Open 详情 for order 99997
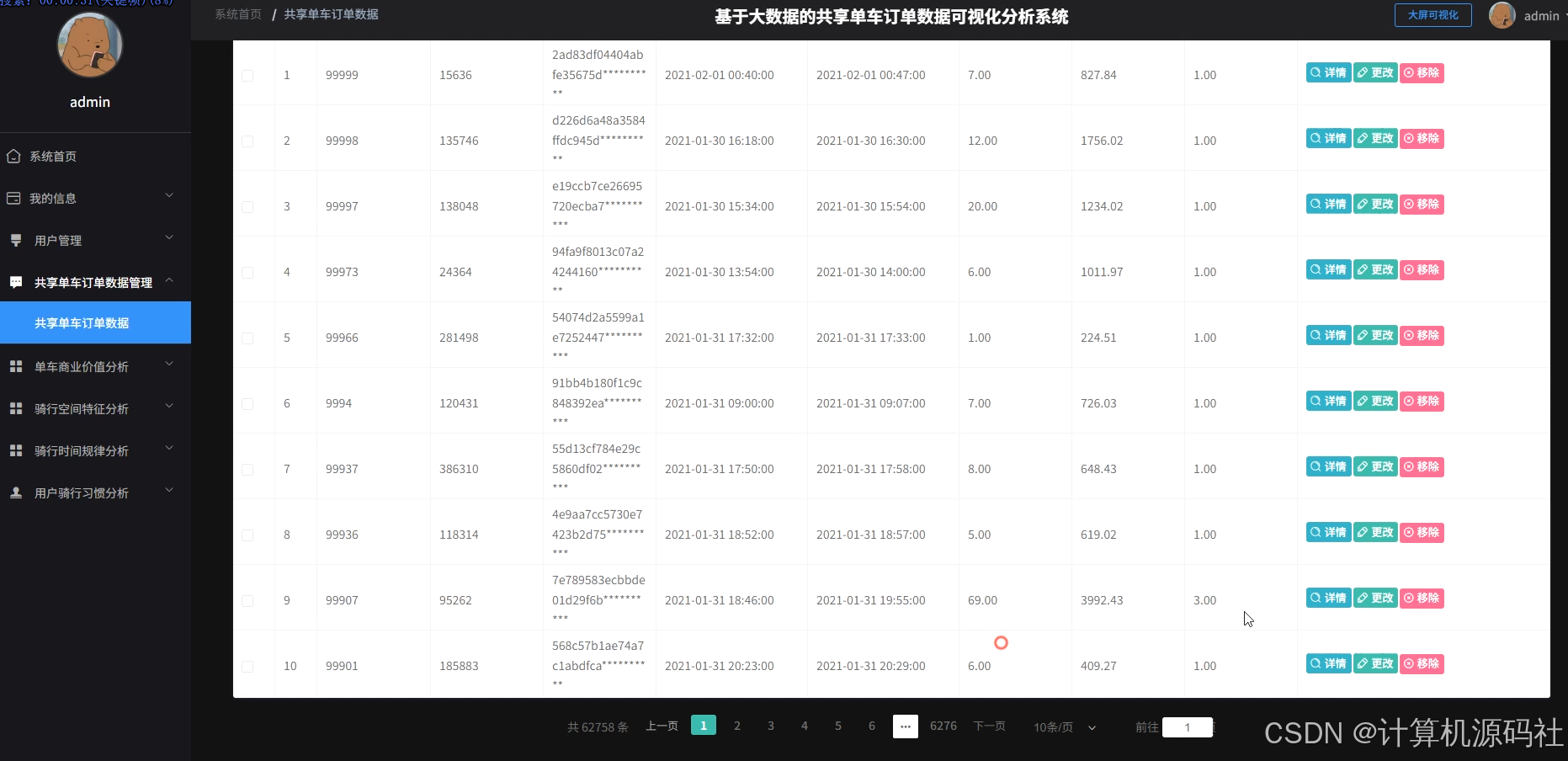The height and width of the screenshot is (761, 1568). click(x=1329, y=205)
